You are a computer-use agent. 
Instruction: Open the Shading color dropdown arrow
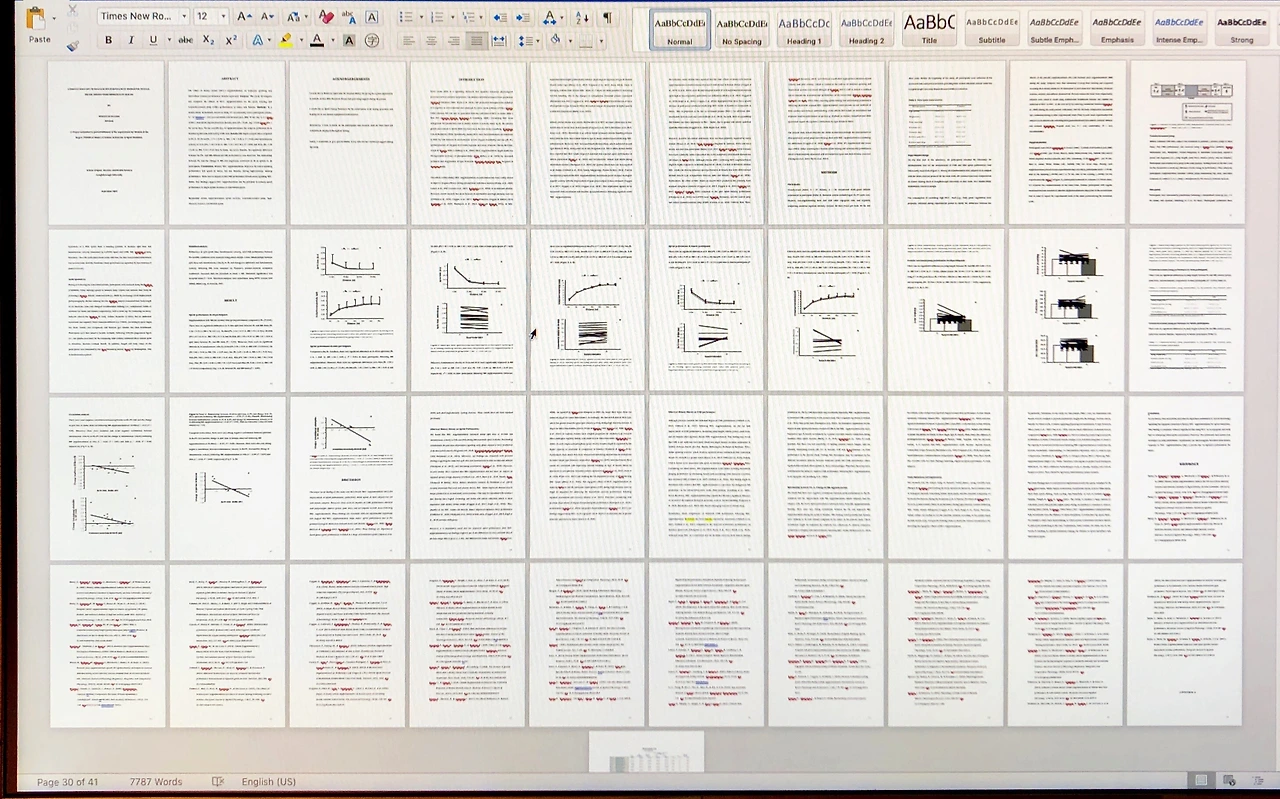568,40
